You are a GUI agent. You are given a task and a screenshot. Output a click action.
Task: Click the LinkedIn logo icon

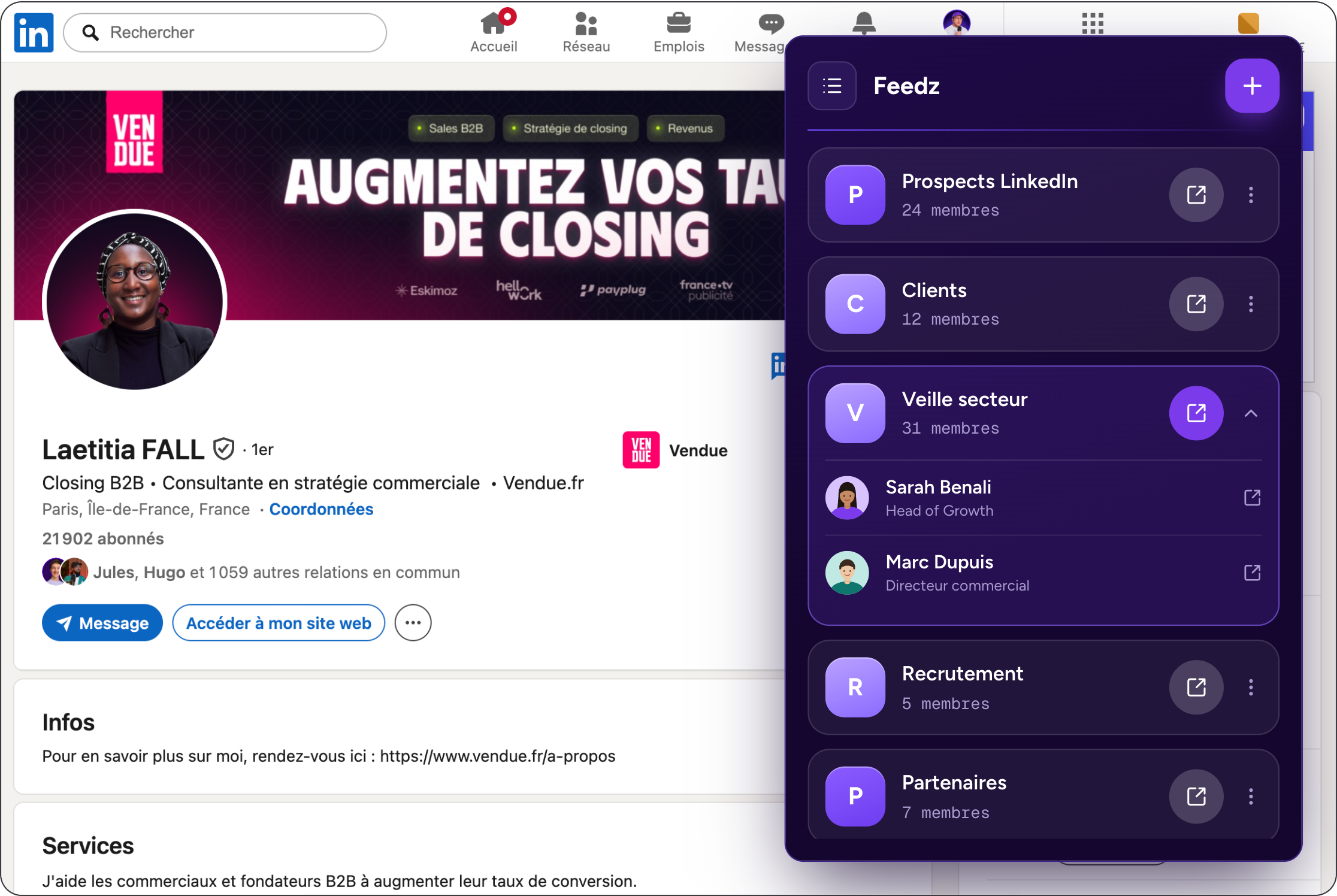(34, 32)
